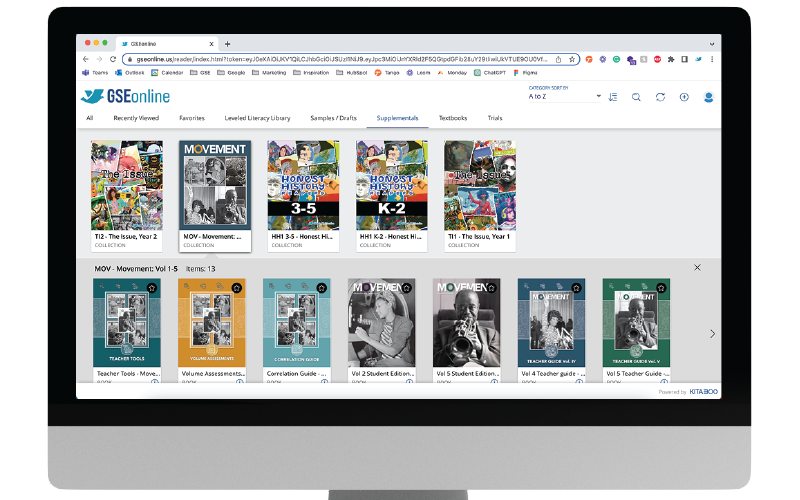Favorite the Vol 5 Student Edition star
Viewport: 800px width, 500px height.
(x=491, y=288)
